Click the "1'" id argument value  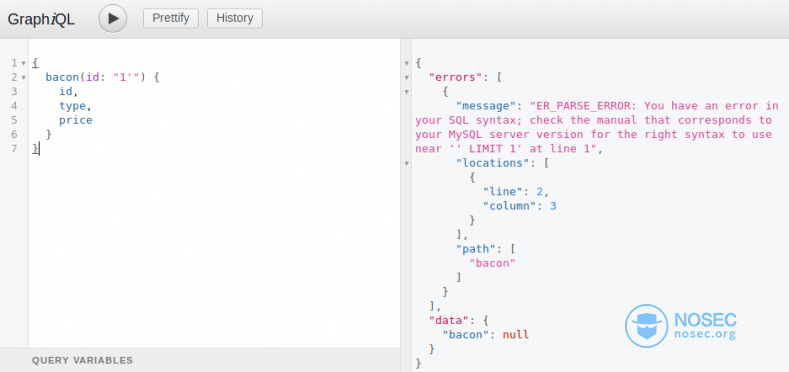click(x=126, y=78)
